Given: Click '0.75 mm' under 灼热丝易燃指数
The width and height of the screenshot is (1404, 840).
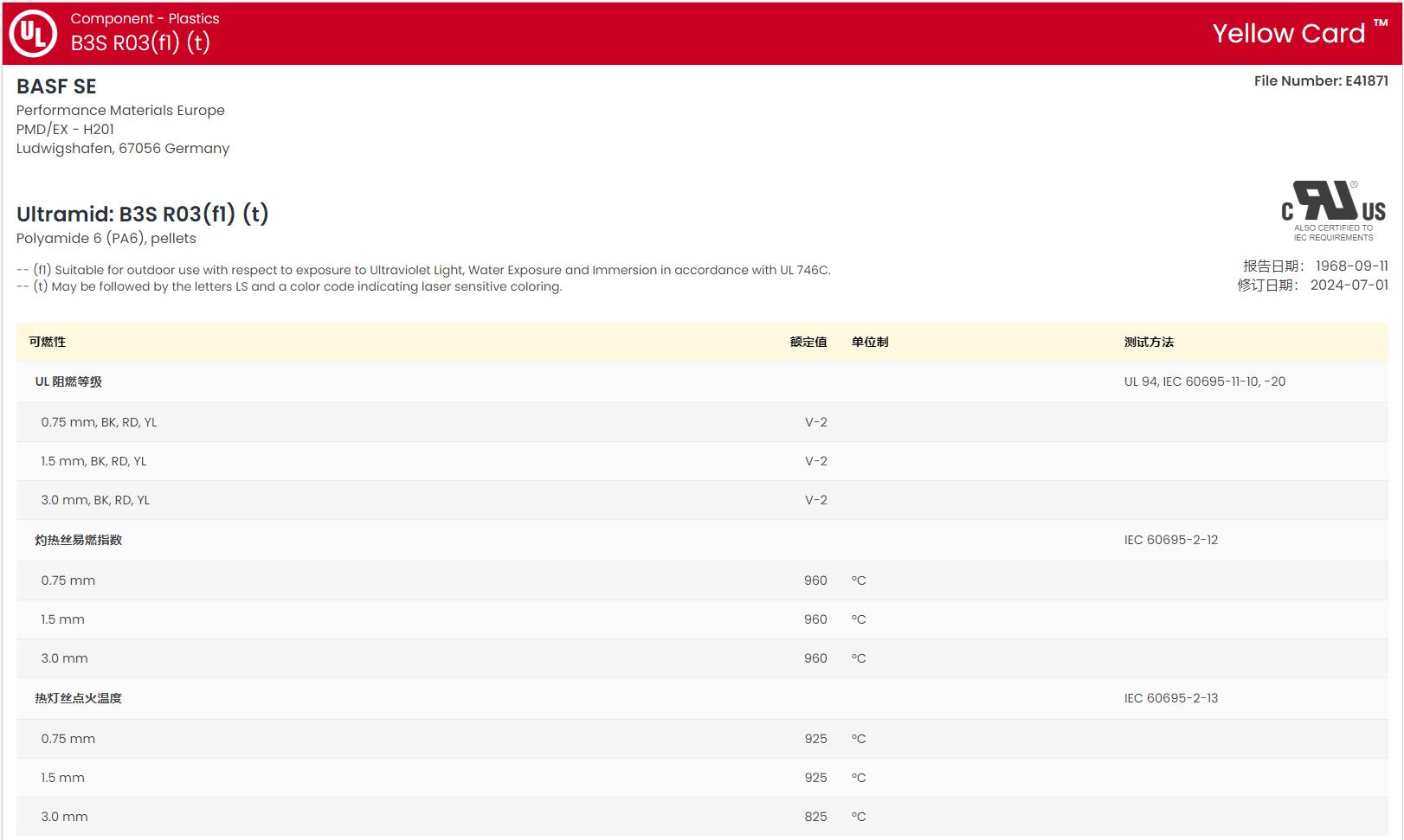Looking at the screenshot, I should pos(68,580).
